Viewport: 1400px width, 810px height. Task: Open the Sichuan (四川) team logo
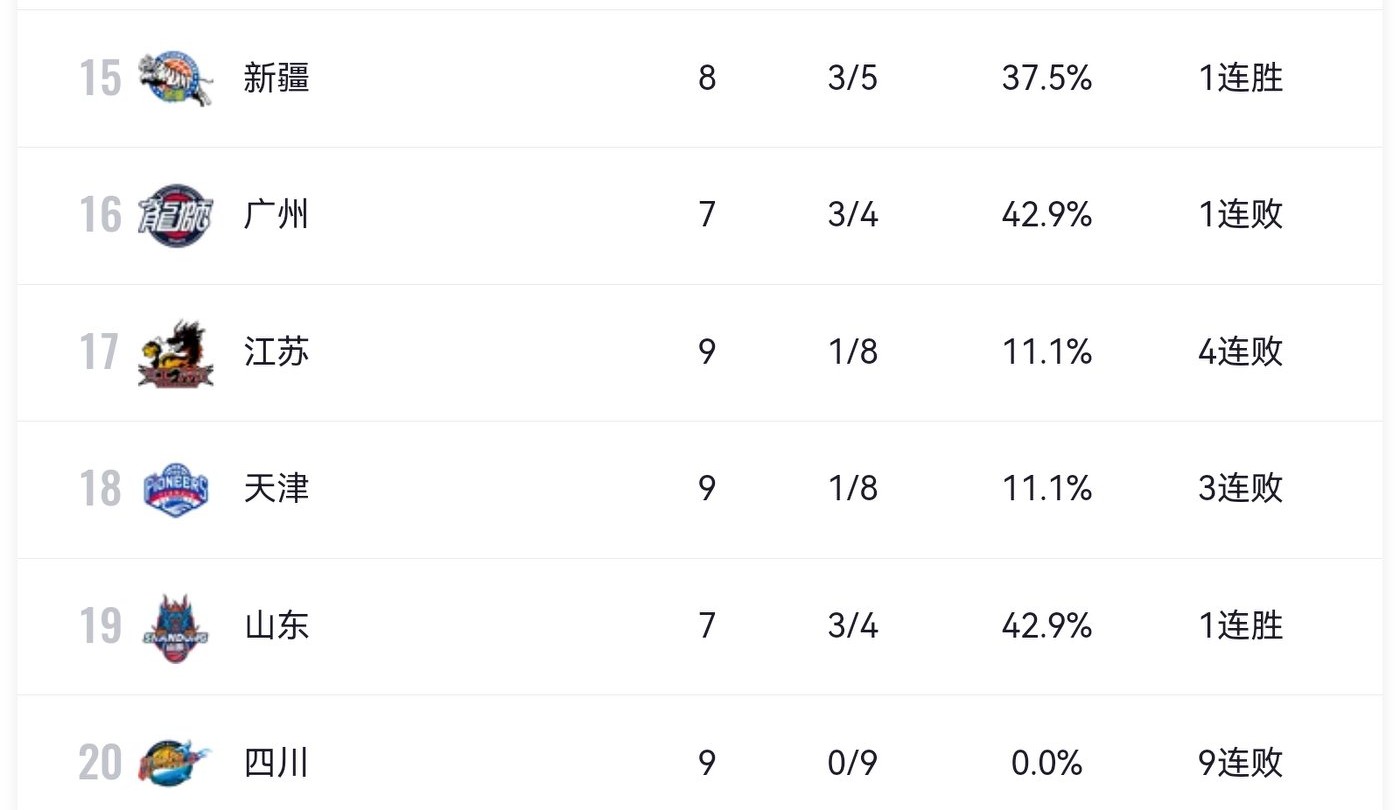pos(176,764)
